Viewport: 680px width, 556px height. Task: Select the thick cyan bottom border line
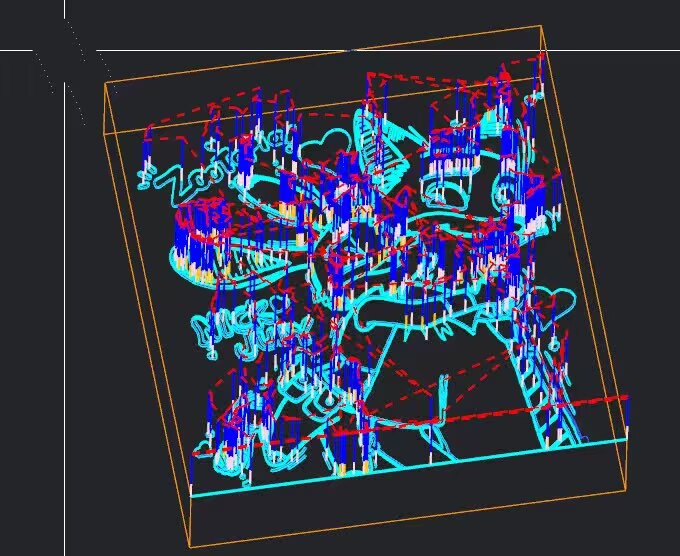click(x=409, y=467)
